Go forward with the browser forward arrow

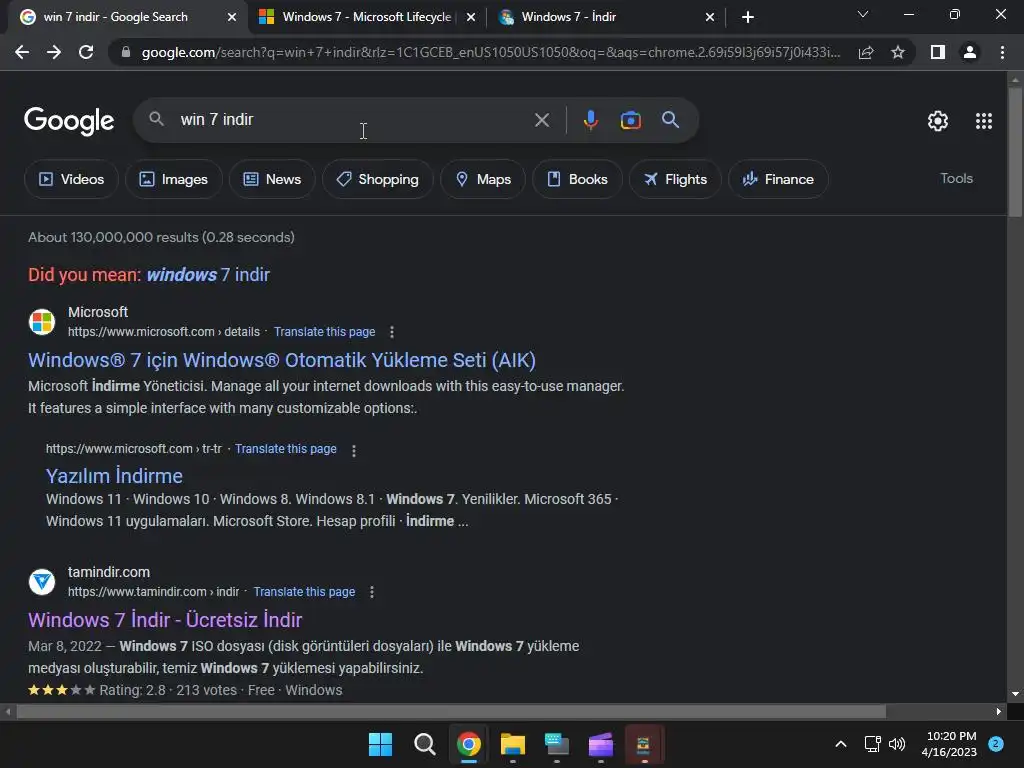click(x=54, y=52)
